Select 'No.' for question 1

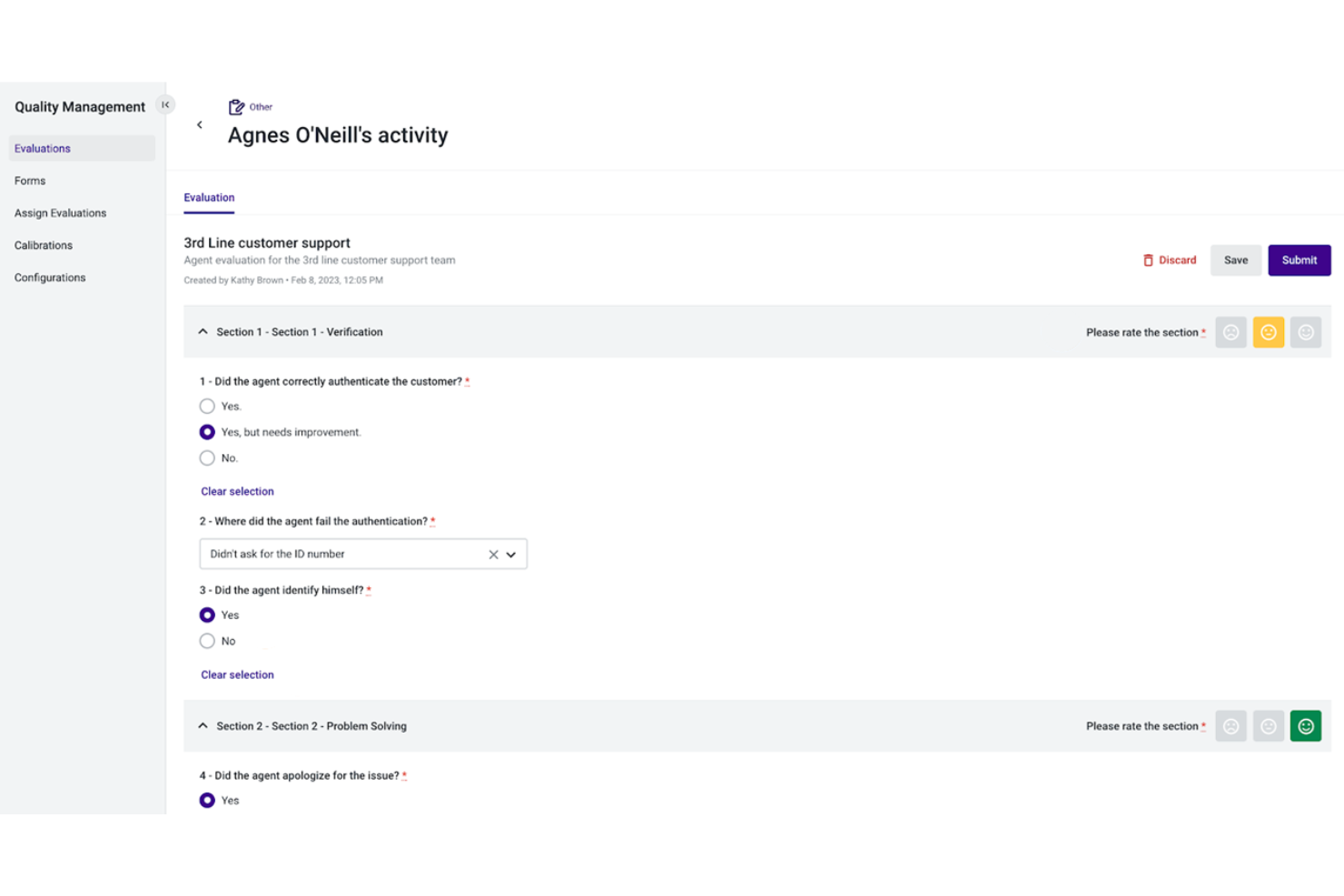point(207,458)
